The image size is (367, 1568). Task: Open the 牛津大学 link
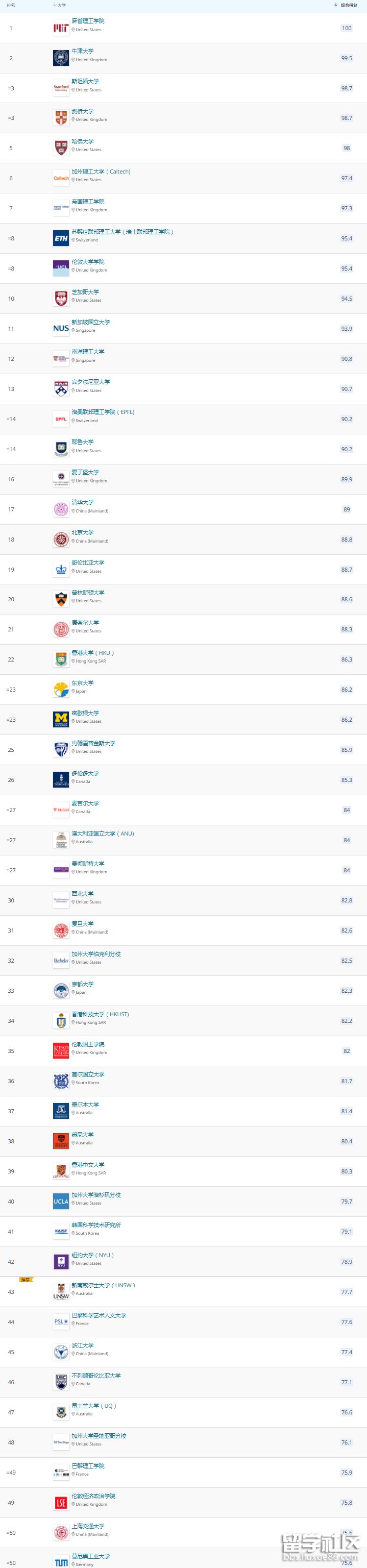pyautogui.click(x=83, y=51)
